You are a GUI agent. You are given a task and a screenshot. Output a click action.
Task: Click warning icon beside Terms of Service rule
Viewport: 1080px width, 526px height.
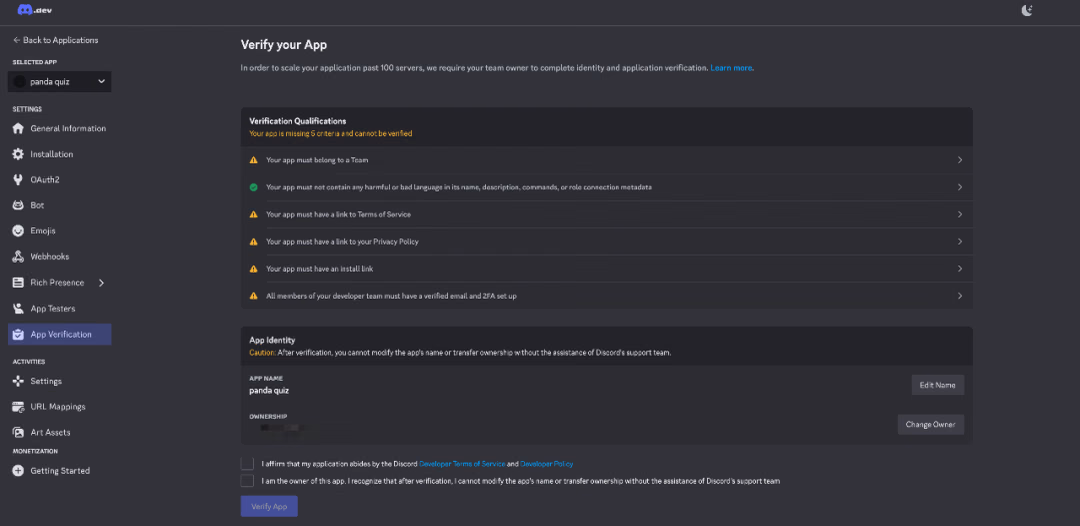pos(253,215)
